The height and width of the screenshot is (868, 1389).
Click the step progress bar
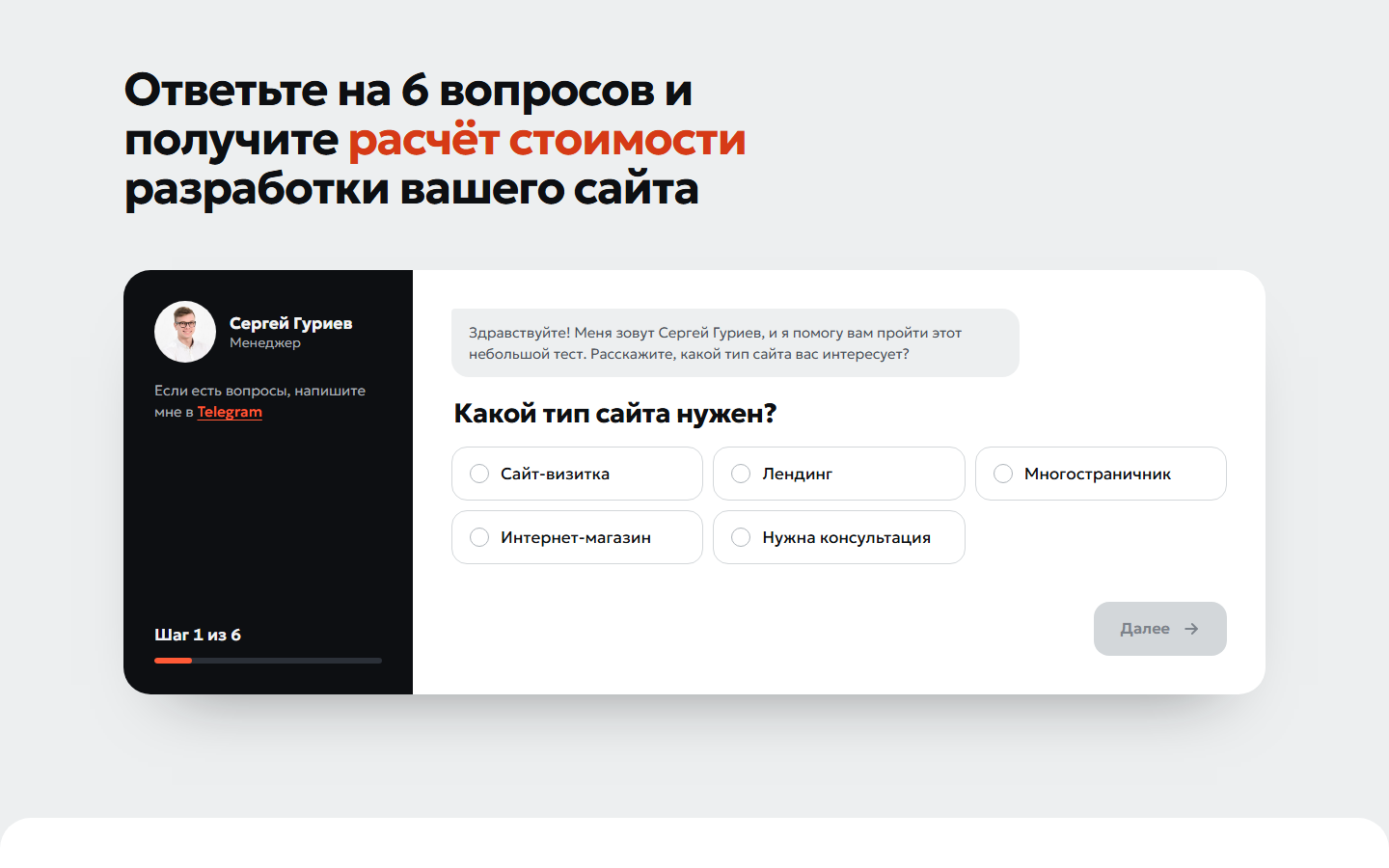268,661
